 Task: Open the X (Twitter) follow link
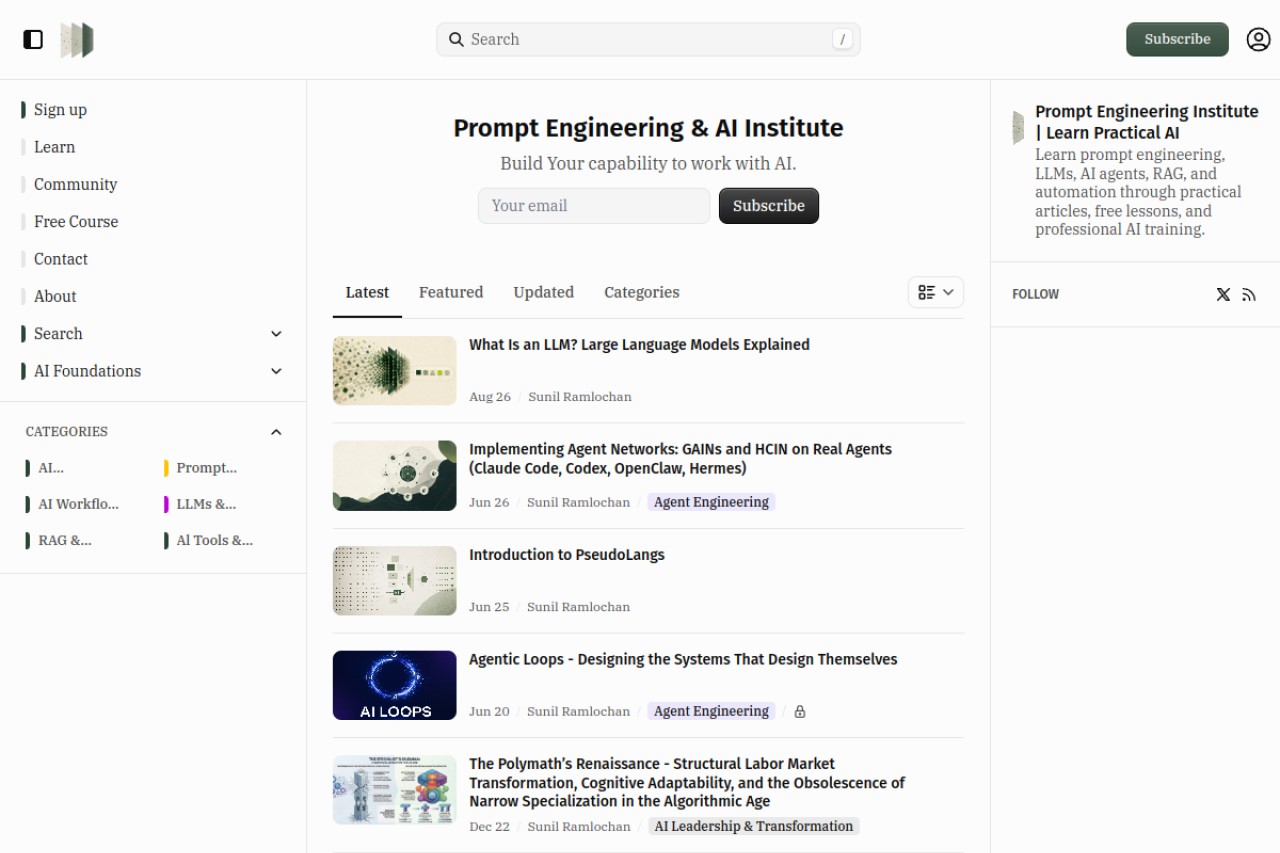1223,294
